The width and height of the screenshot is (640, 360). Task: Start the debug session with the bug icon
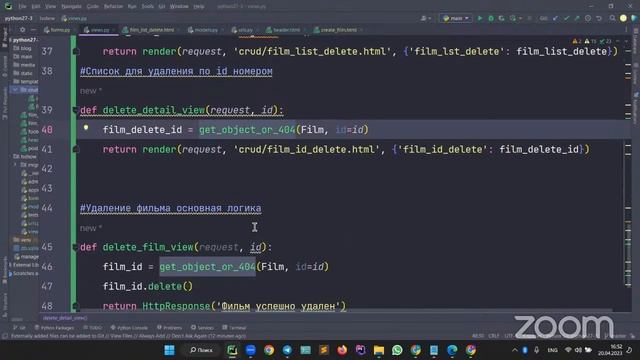pos(491,18)
